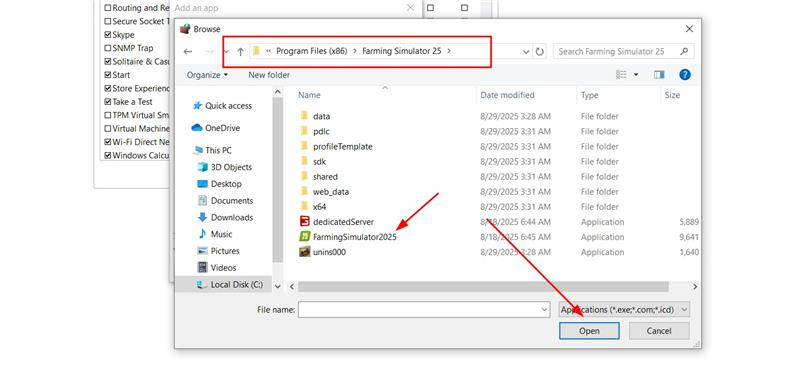Click Program Files (x86) in address path
800x375 pixels.
coord(311,51)
